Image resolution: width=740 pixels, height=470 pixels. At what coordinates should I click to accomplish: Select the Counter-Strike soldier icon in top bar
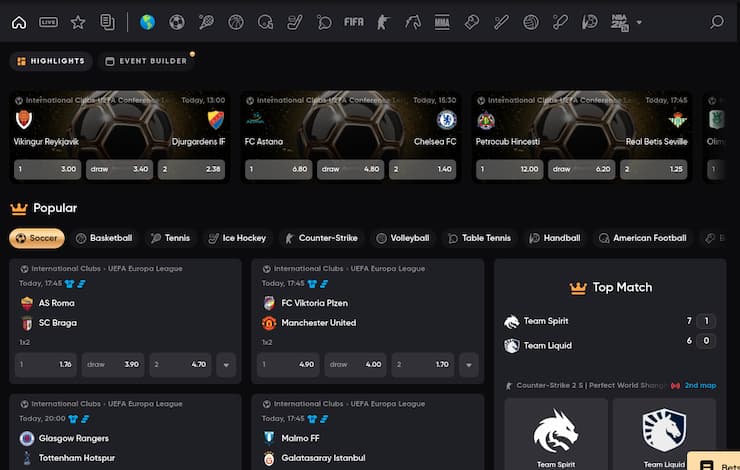point(383,22)
